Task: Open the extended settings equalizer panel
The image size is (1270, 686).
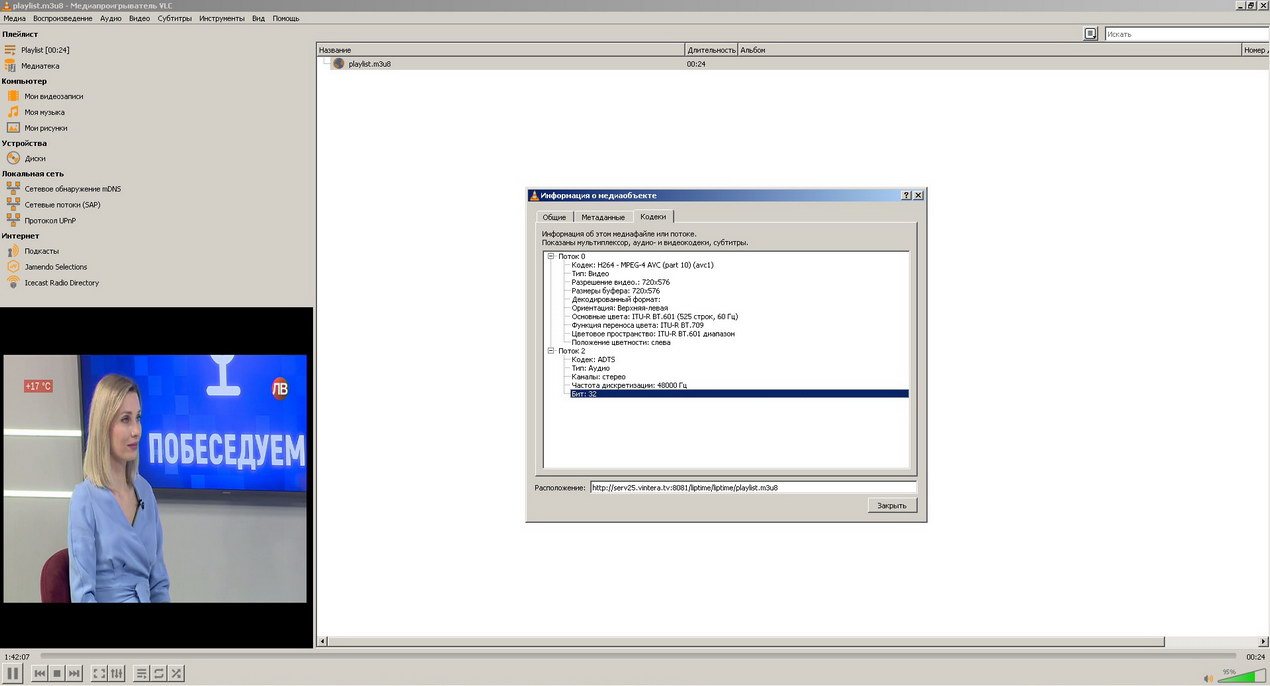Action: pyautogui.click(x=116, y=674)
